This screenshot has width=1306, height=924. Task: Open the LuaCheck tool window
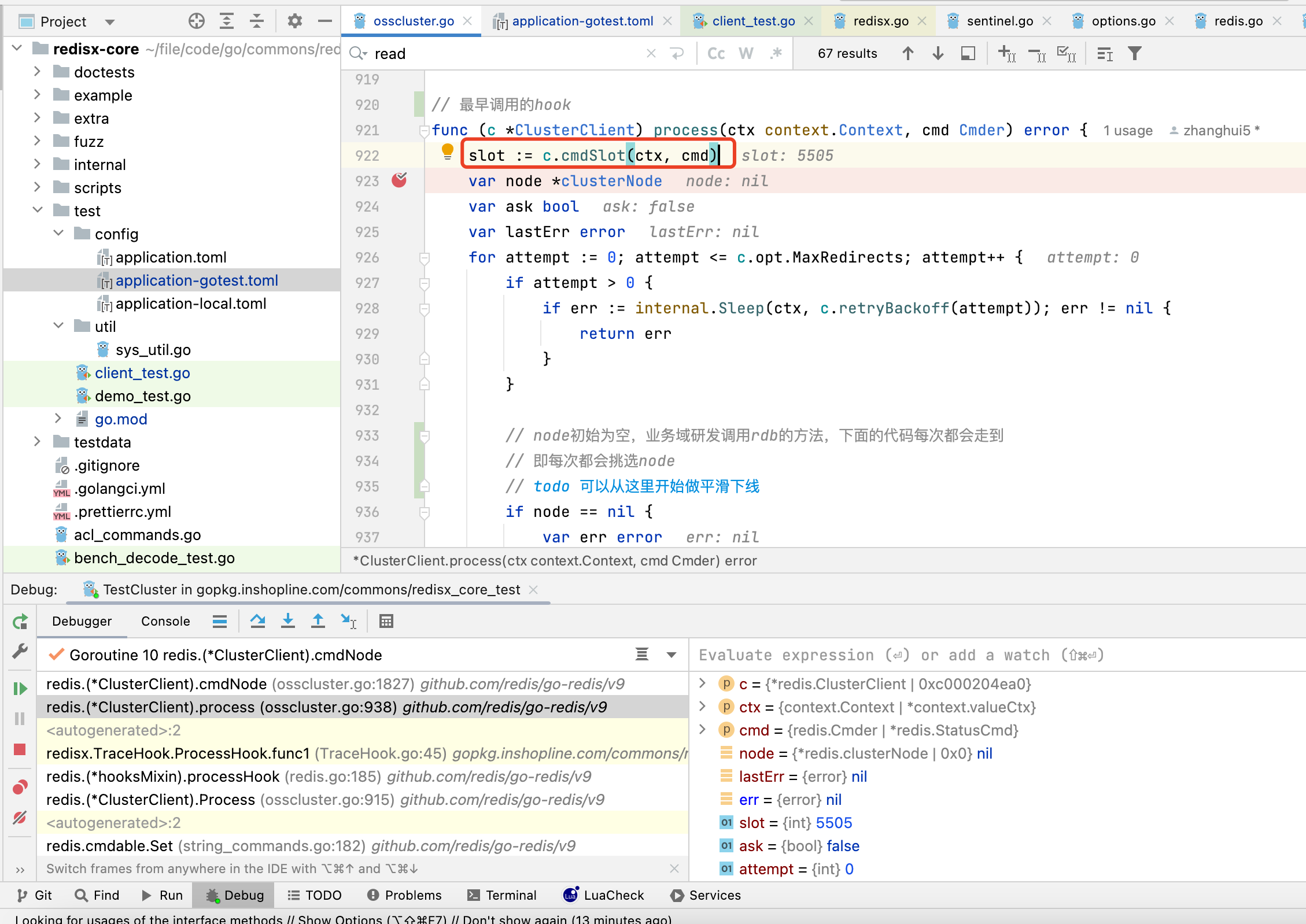[x=604, y=895]
